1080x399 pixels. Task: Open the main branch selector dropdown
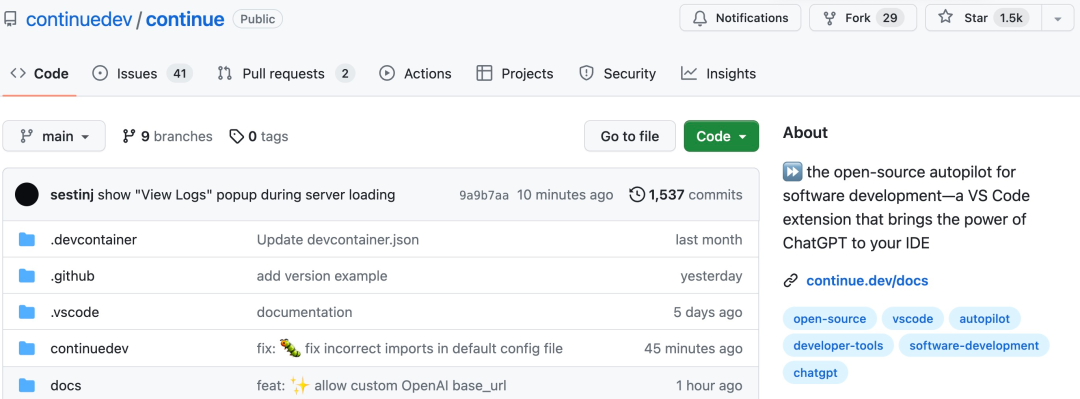tap(54, 136)
